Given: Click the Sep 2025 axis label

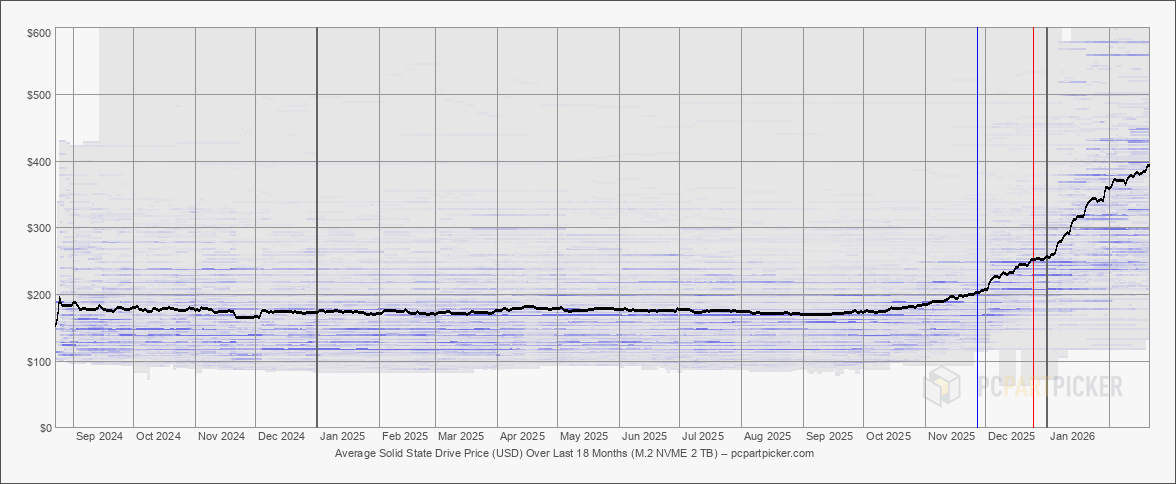Looking at the screenshot, I should tap(829, 436).
